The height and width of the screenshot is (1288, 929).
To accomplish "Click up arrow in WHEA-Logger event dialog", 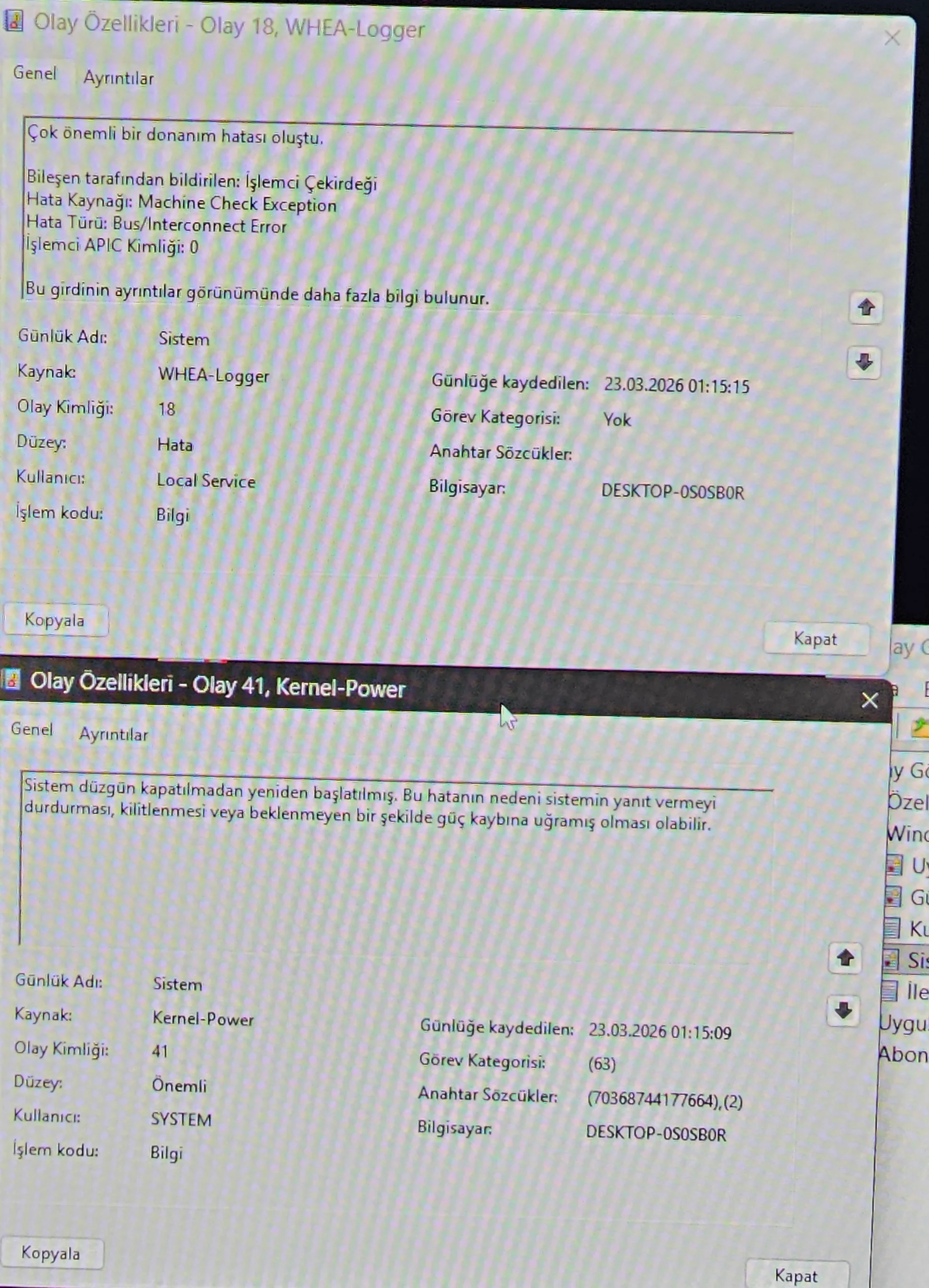I will (x=866, y=308).
